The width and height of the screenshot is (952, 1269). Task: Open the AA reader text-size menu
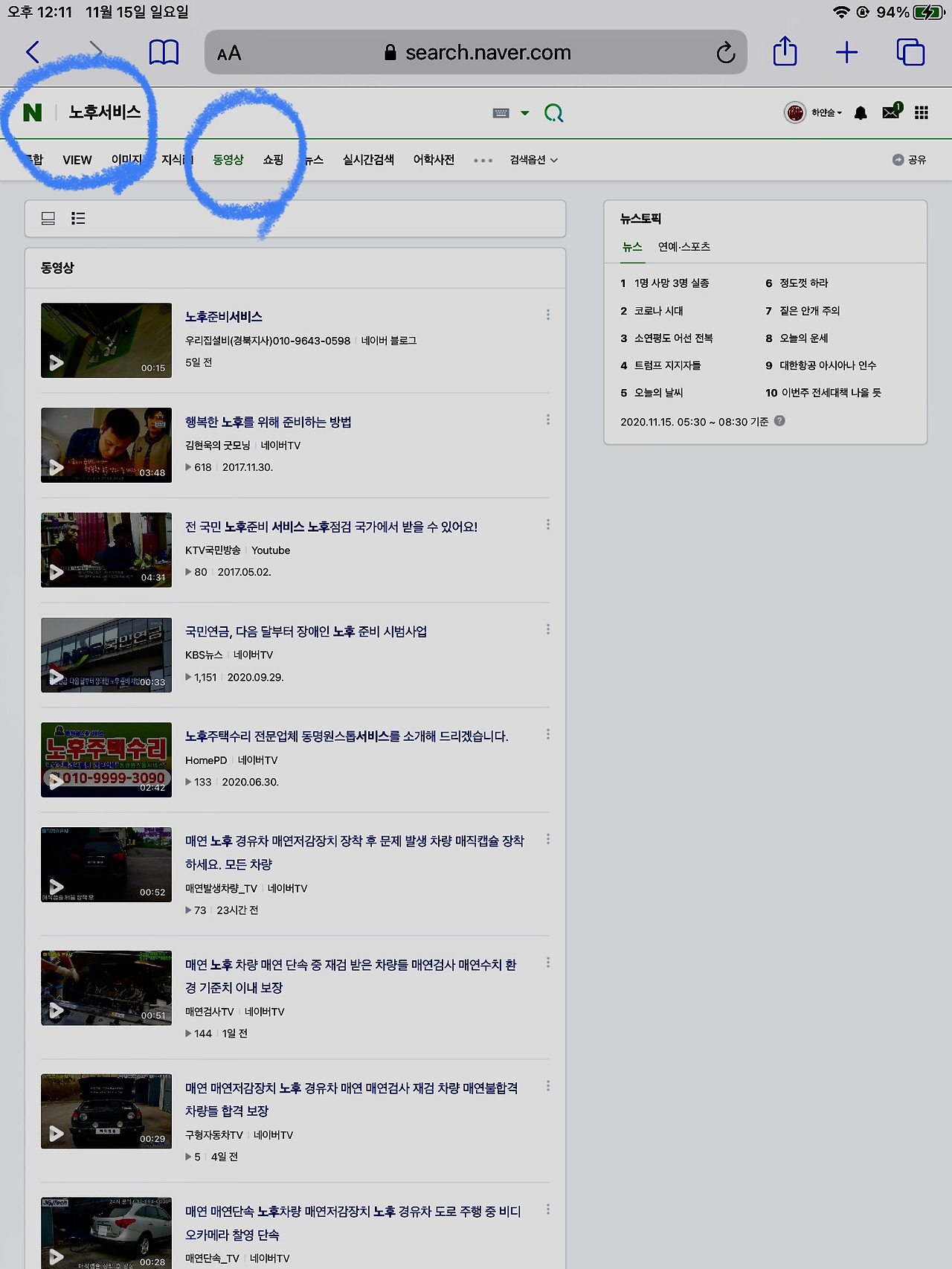tap(229, 54)
